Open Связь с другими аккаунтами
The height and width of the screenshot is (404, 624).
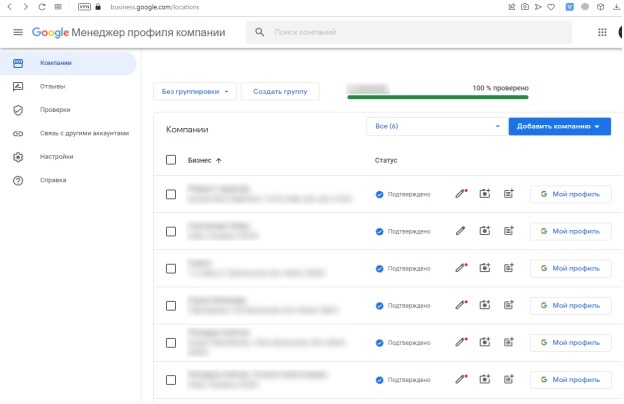tap(84, 133)
